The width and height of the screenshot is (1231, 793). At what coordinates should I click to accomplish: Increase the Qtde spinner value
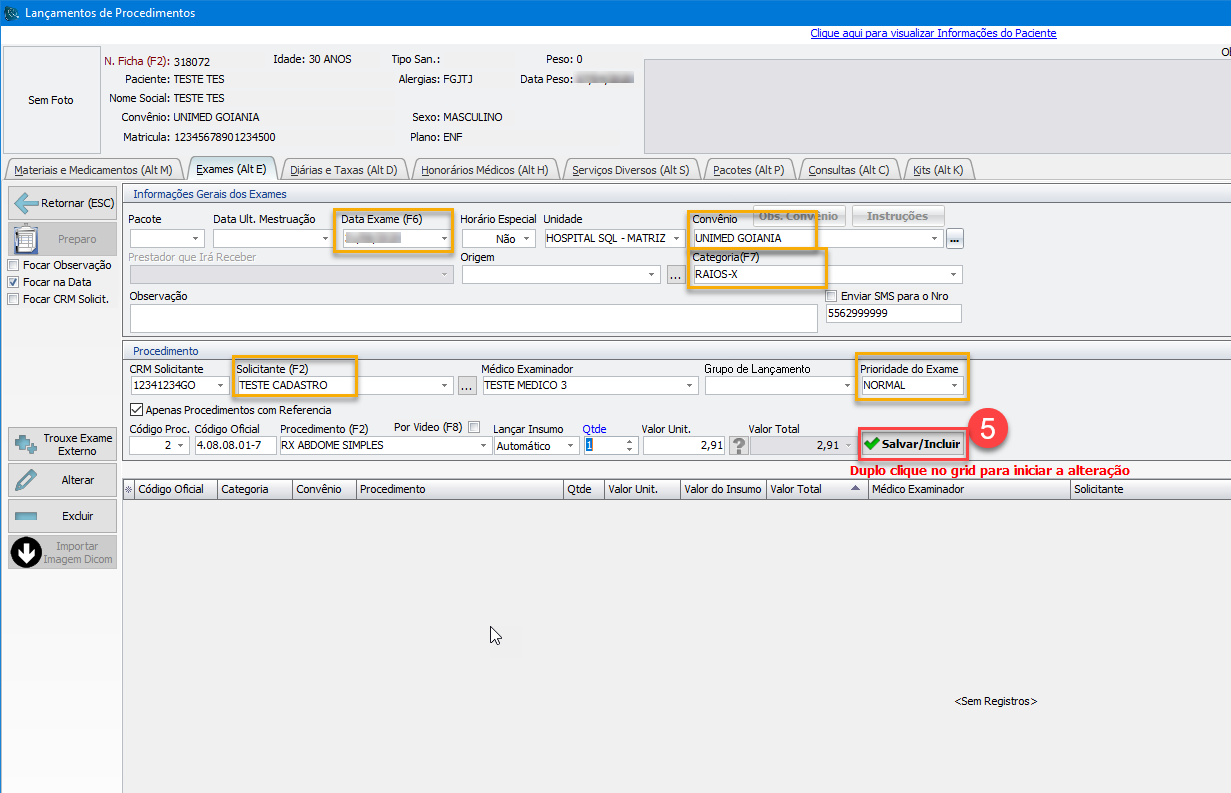click(629, 441)
